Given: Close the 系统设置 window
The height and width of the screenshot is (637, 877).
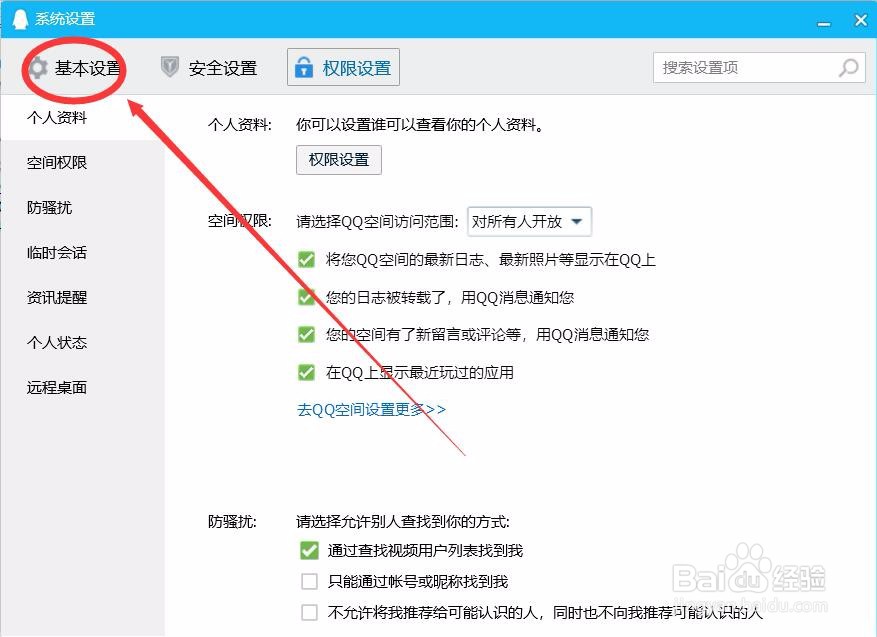Looking at the screenshot, I should coord(861,20).
